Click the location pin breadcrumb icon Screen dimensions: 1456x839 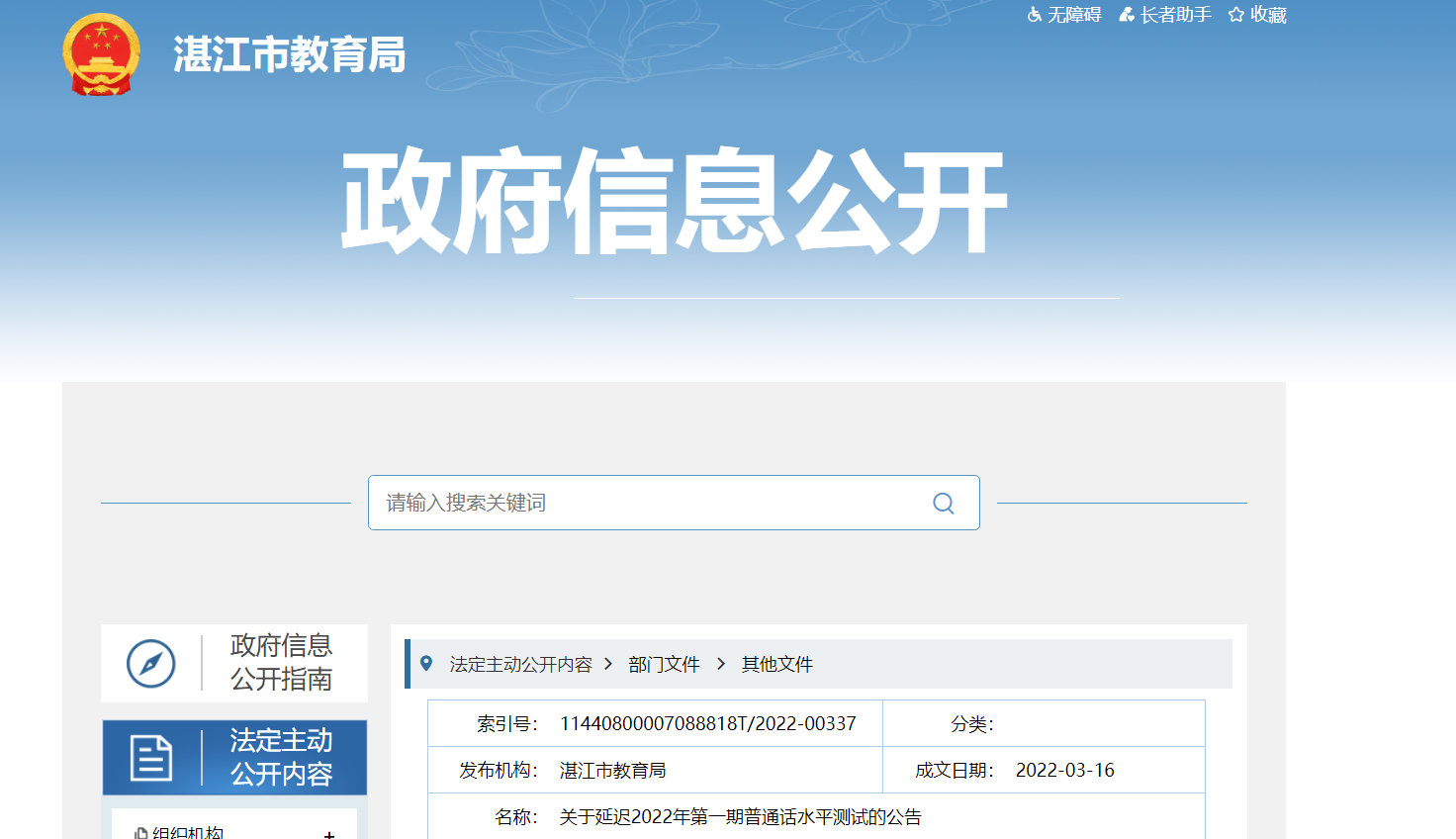point(426,664)
